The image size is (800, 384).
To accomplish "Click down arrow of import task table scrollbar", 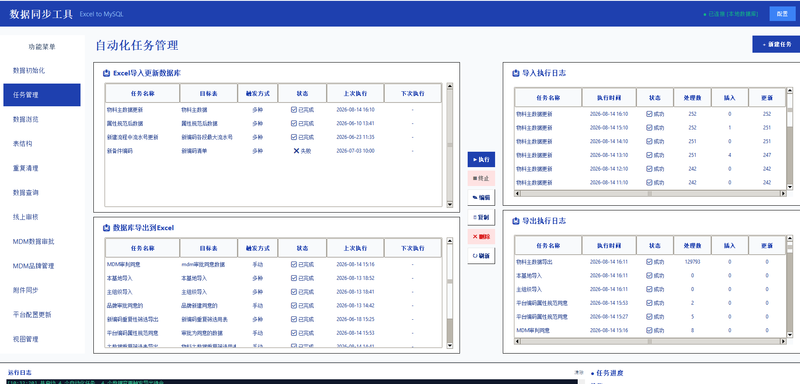I will 449,204.
